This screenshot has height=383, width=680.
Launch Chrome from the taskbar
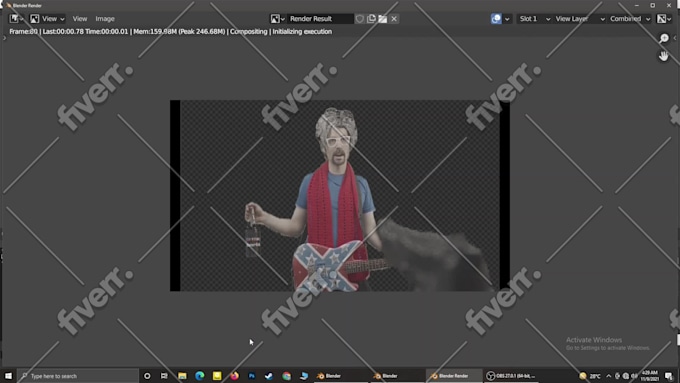click(286, 376)
